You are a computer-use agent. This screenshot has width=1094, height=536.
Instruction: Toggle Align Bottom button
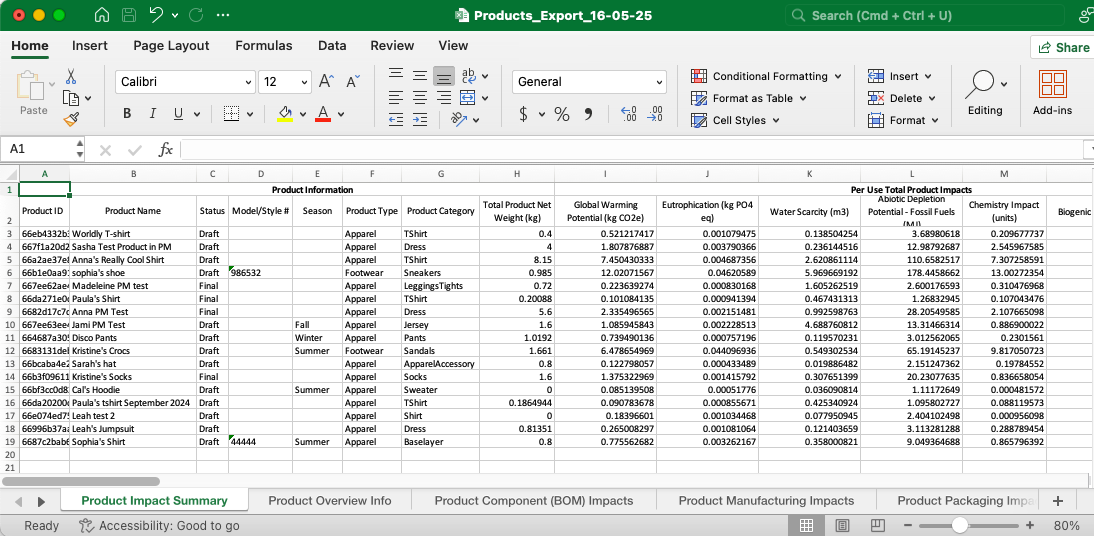444,75
